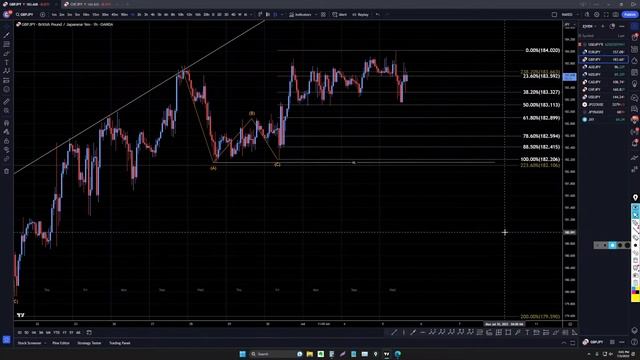Switch to the CHFJPY browser tab

point(89,4)
